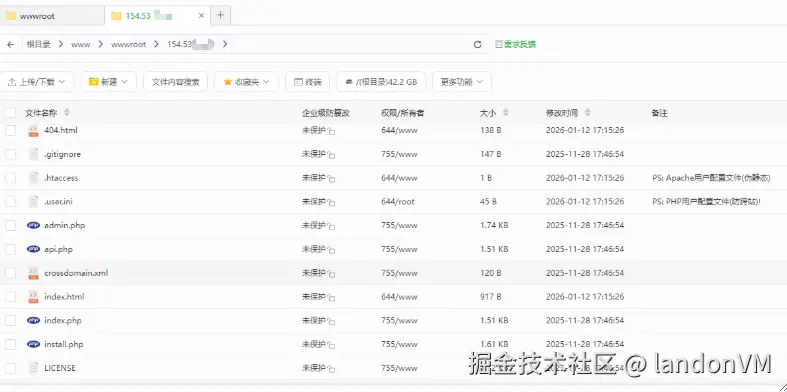Click the .gitignore file icon
The height and width of the screenshot is (392, 787).
(33, 154)
